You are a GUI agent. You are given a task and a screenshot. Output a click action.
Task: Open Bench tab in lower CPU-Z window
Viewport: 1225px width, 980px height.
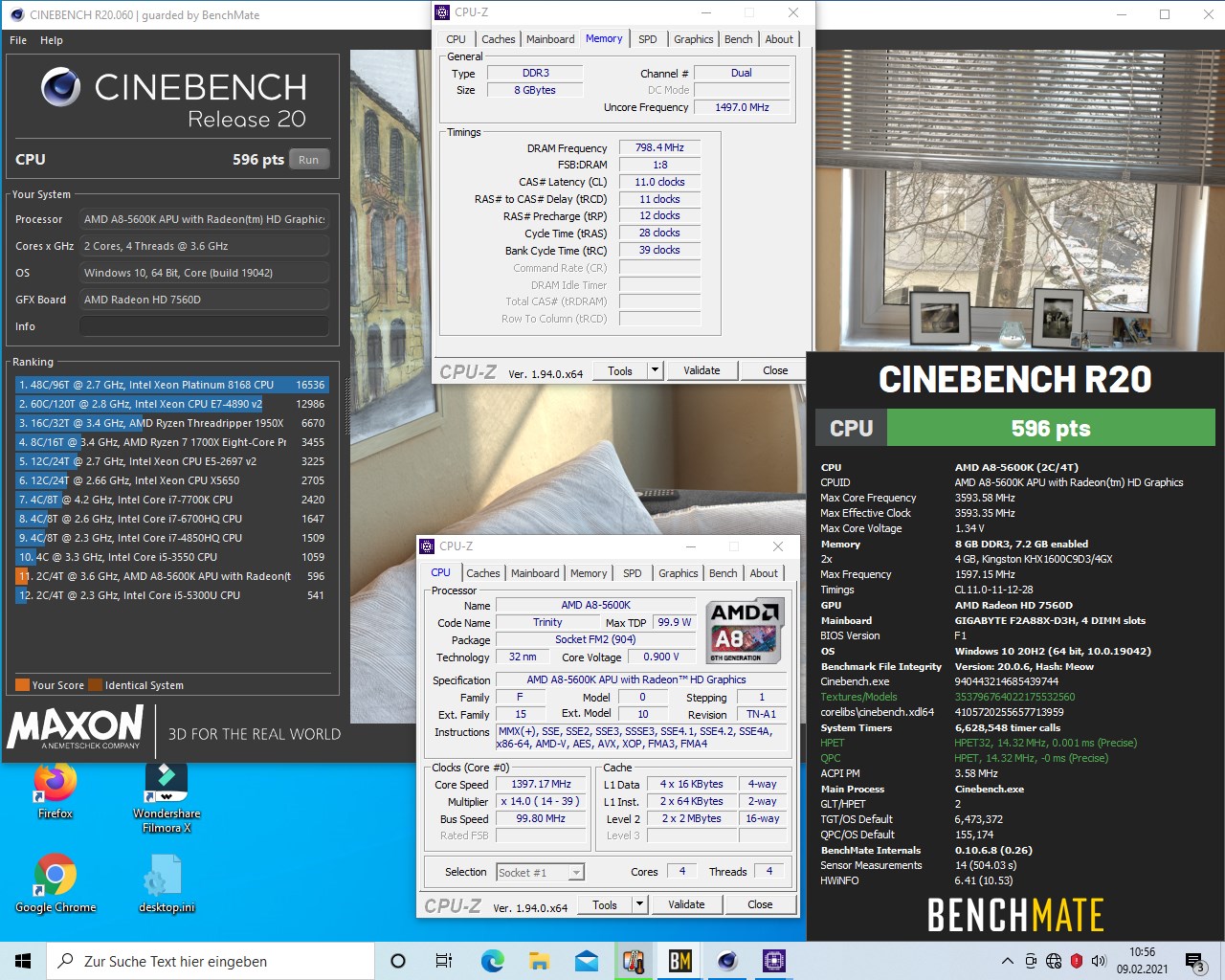[723, 573]
